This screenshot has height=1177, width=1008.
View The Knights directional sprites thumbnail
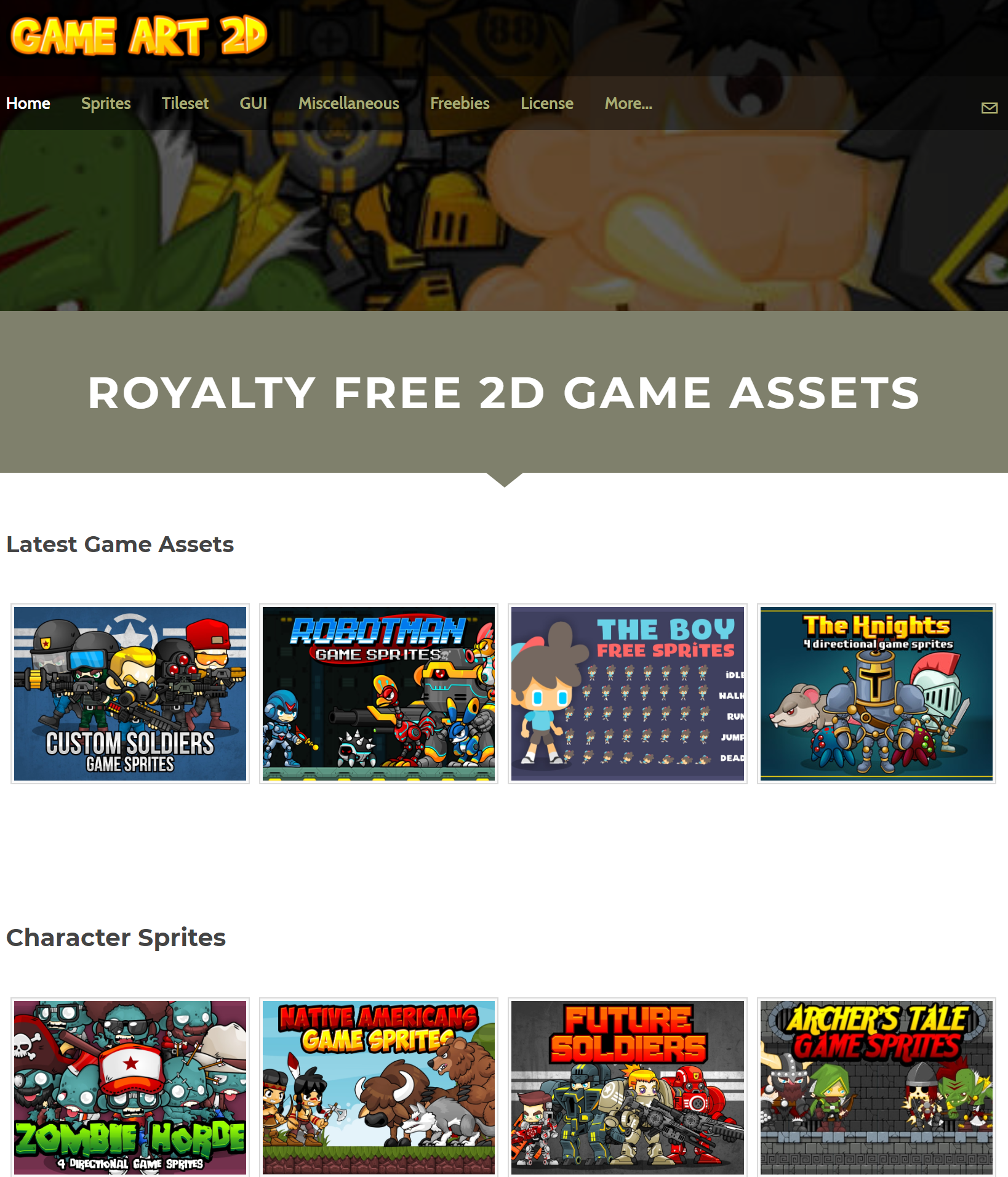point(876,694)
